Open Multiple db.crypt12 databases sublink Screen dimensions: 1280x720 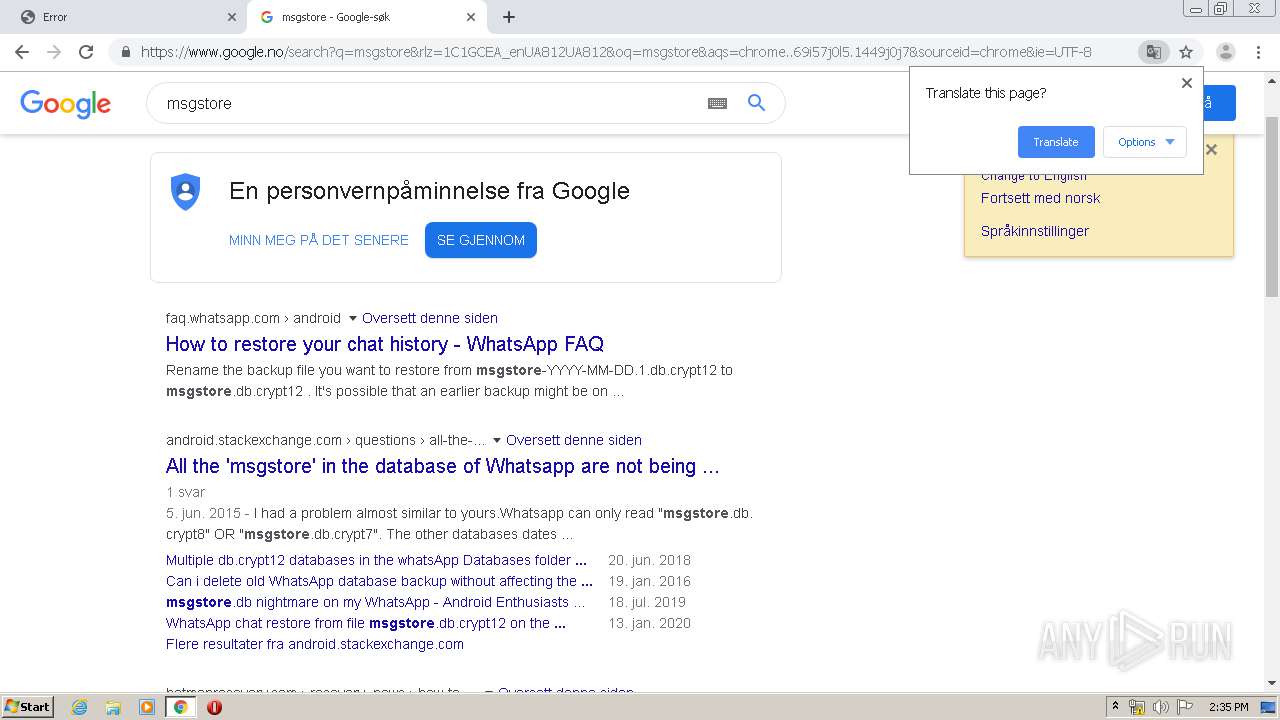(x=376, y=560)
